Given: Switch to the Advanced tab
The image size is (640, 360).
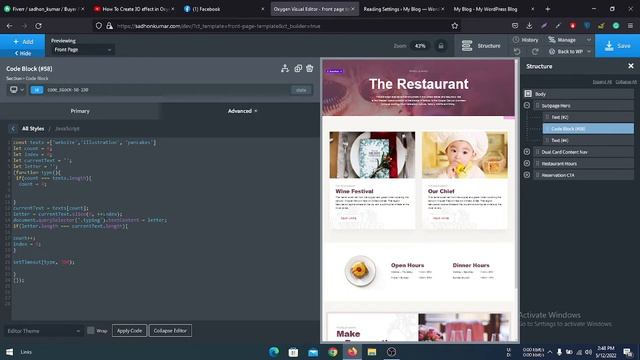Looking at the screenshot, I should 242,111.
